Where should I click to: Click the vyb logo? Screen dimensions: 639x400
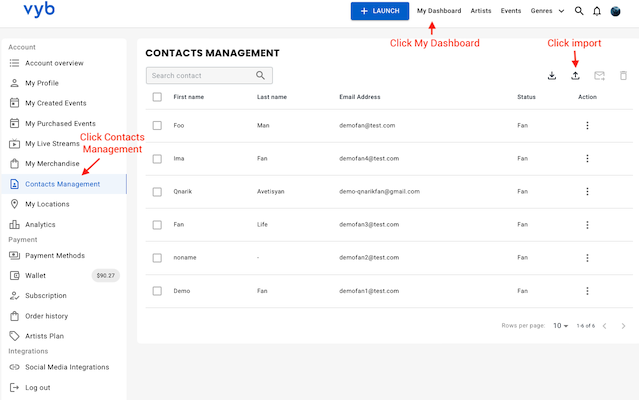pyautogui.click(x=39, y=9)
